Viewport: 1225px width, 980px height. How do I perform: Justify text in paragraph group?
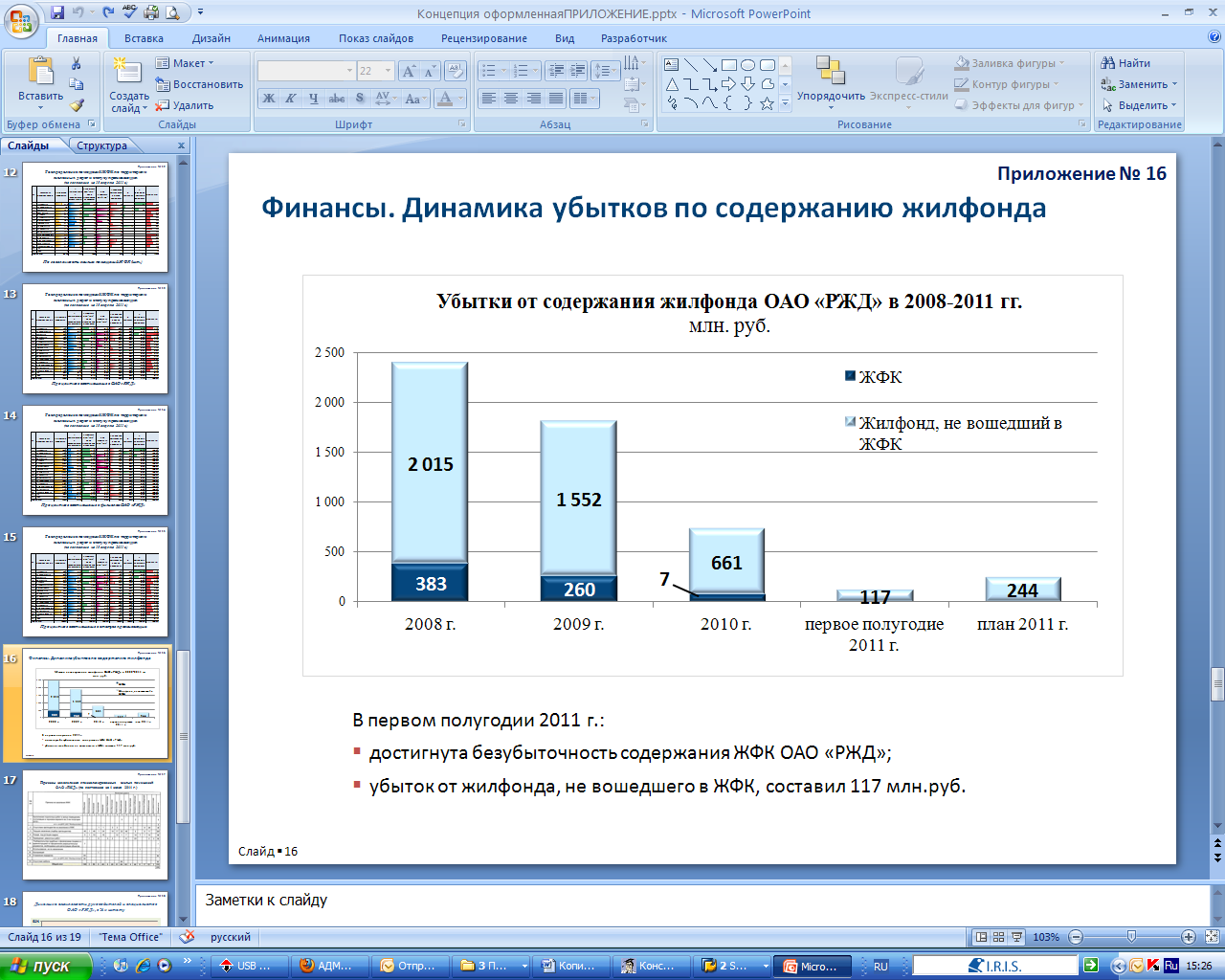555,99
